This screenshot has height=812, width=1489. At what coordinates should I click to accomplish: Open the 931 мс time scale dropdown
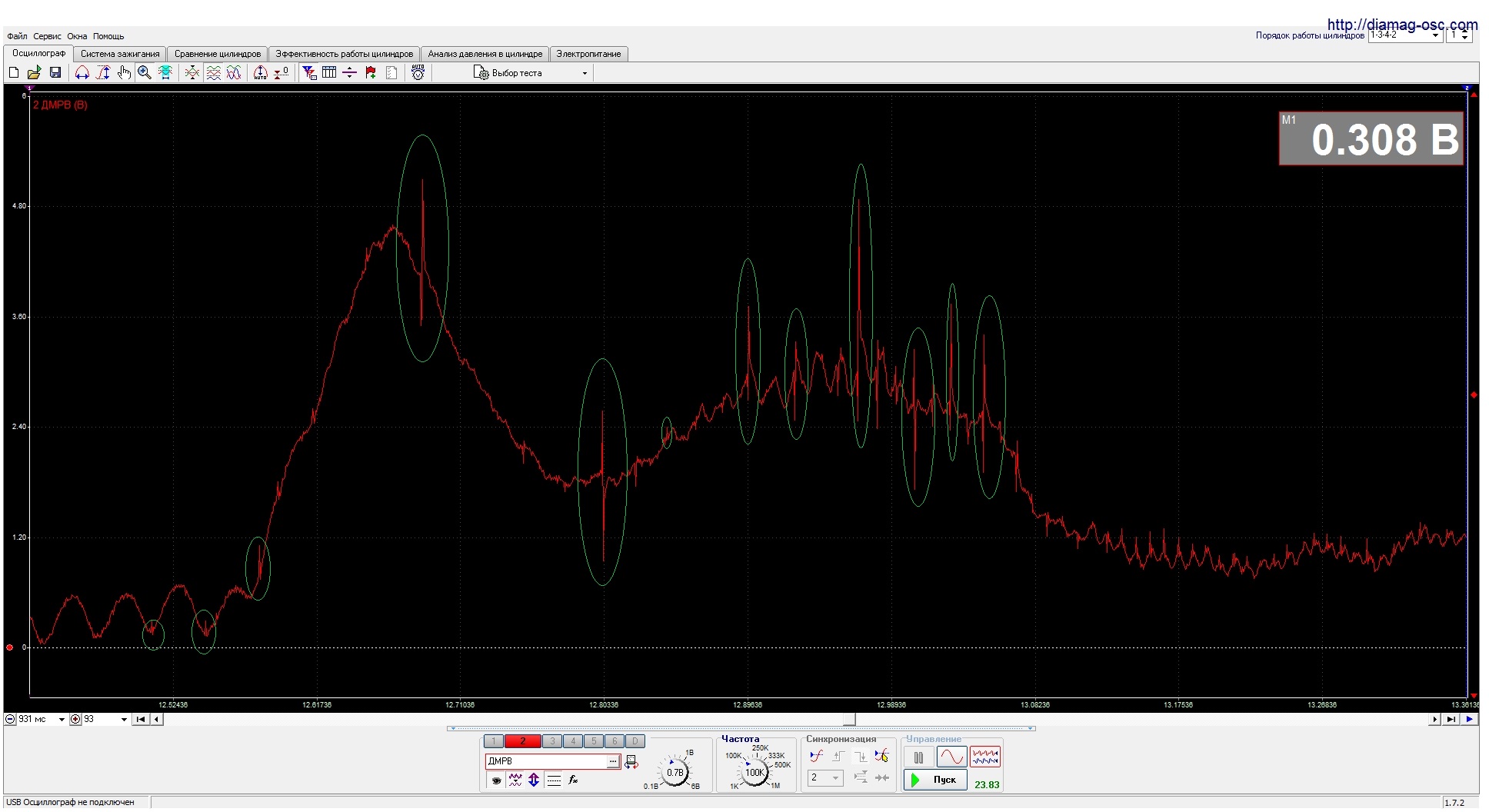[x=62, y=720]
